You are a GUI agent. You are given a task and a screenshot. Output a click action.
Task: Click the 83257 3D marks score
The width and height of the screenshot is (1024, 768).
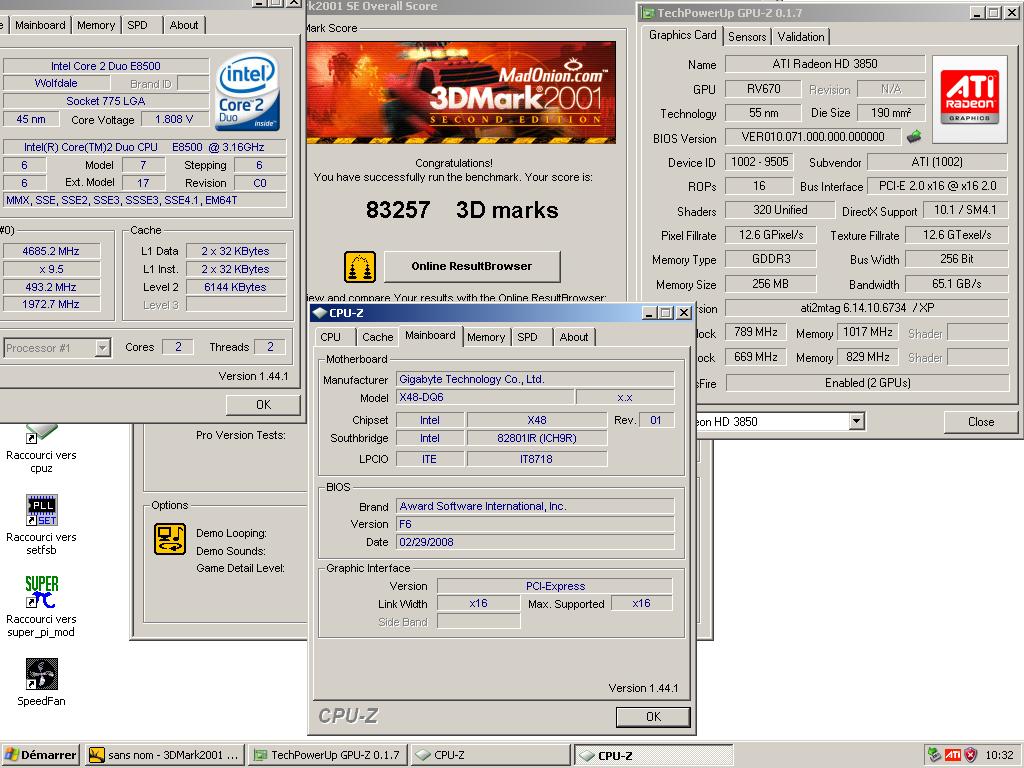pos(462,210)
